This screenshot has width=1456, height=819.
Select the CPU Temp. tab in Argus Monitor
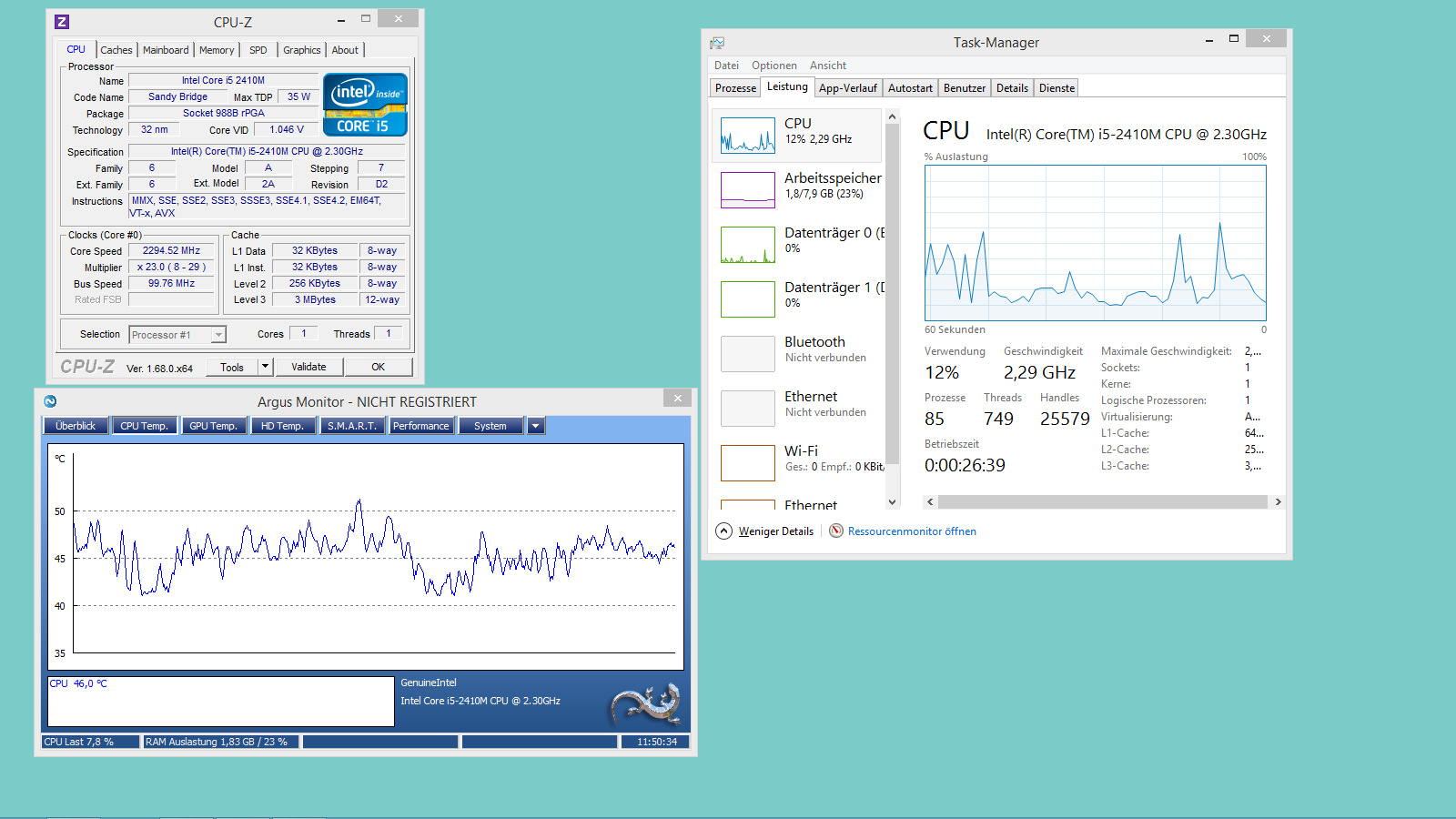pos(144,426)
